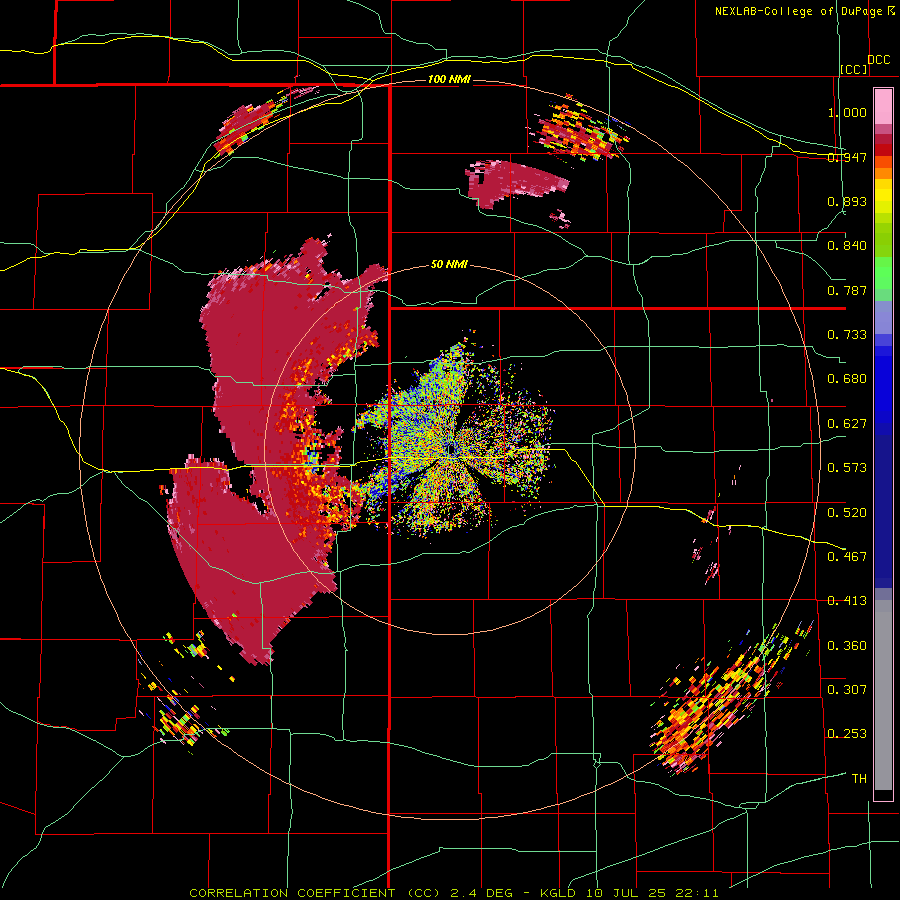The image size is (900, 900).
Task: Click the [CC] legend heading
Action: point(854,69)
